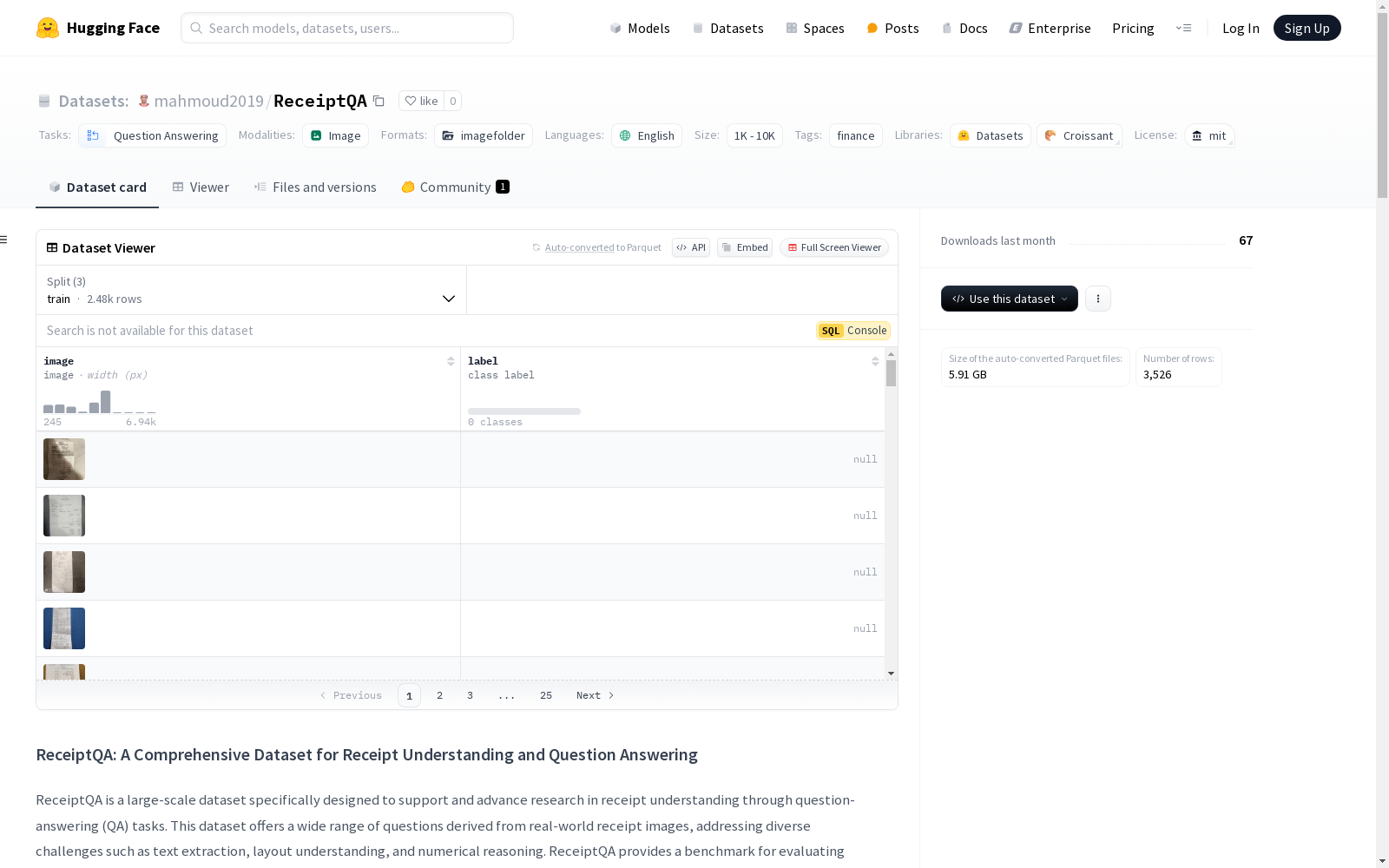1389x868 pixels.
Task: Open the table of contents sidebar icon
Action: tap(4, 240)
